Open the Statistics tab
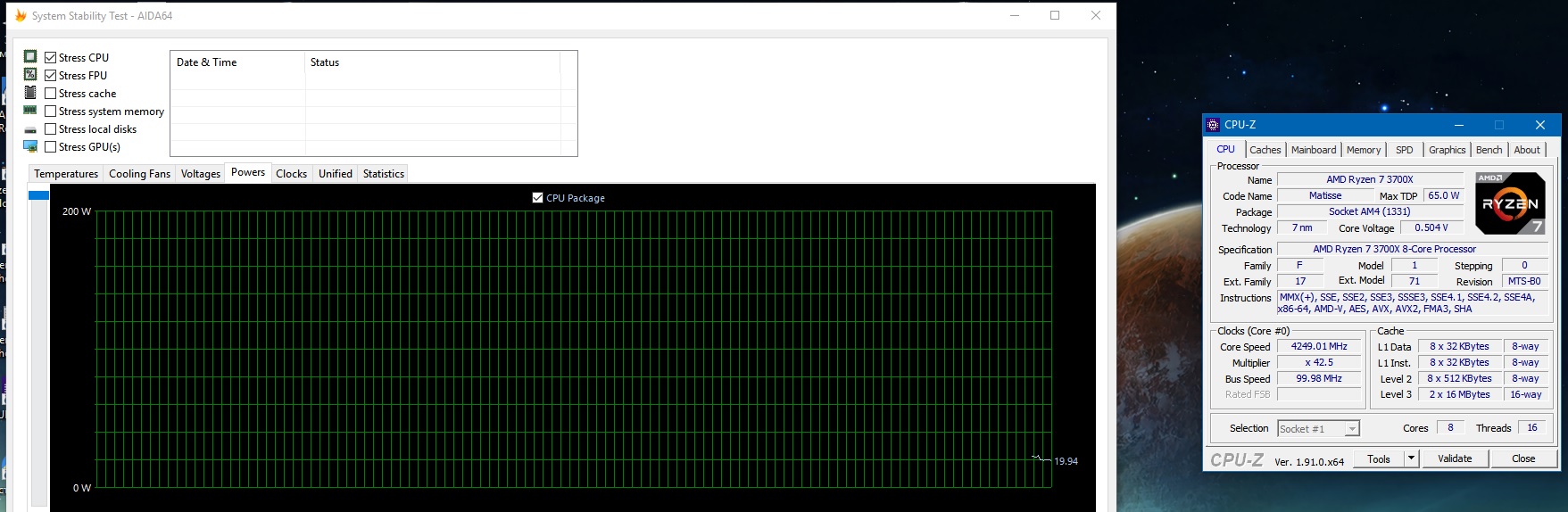This screenshot has height=512, width=1568. point(384,174)
